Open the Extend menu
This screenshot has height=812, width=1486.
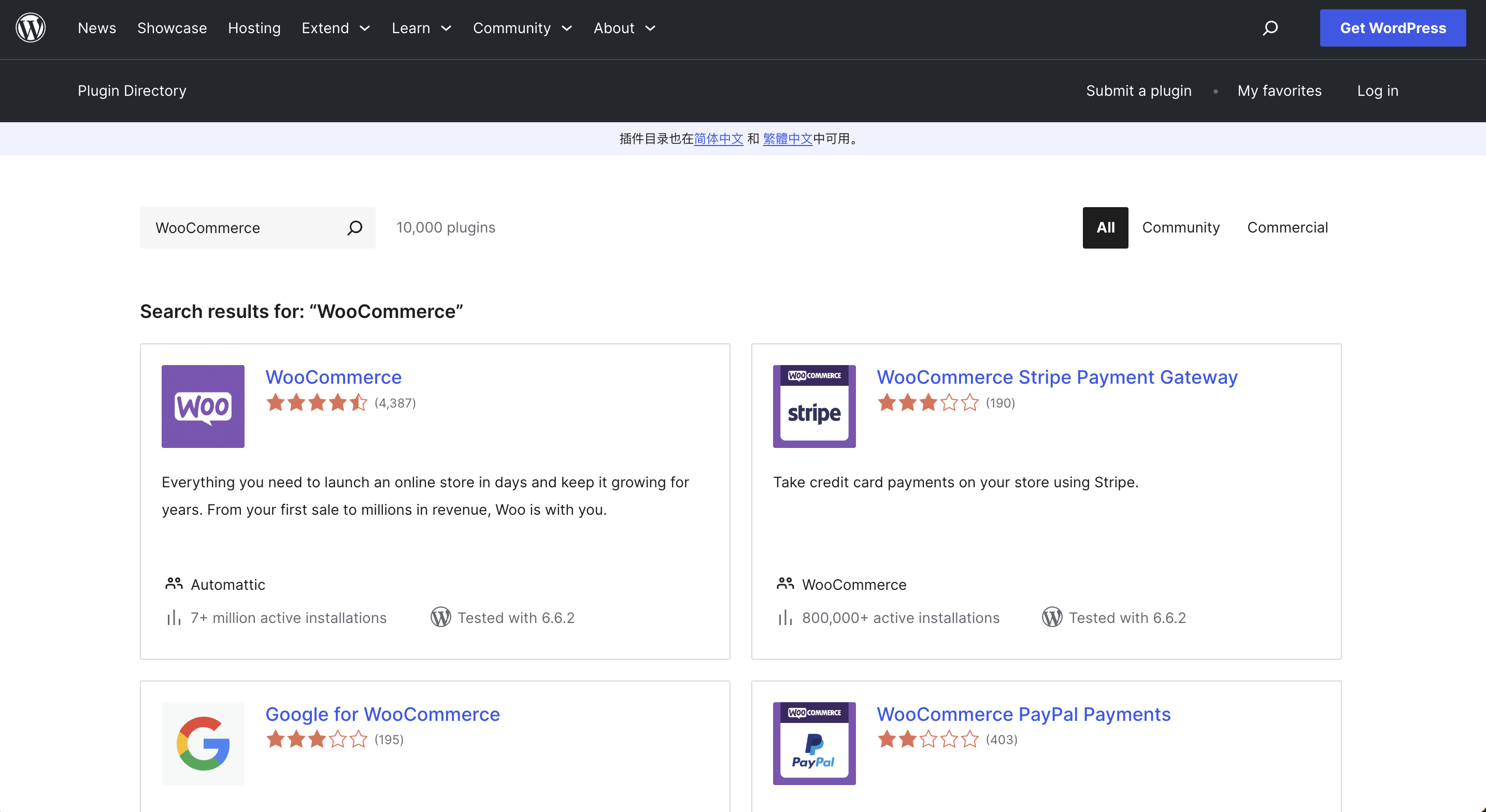[325, 28]
